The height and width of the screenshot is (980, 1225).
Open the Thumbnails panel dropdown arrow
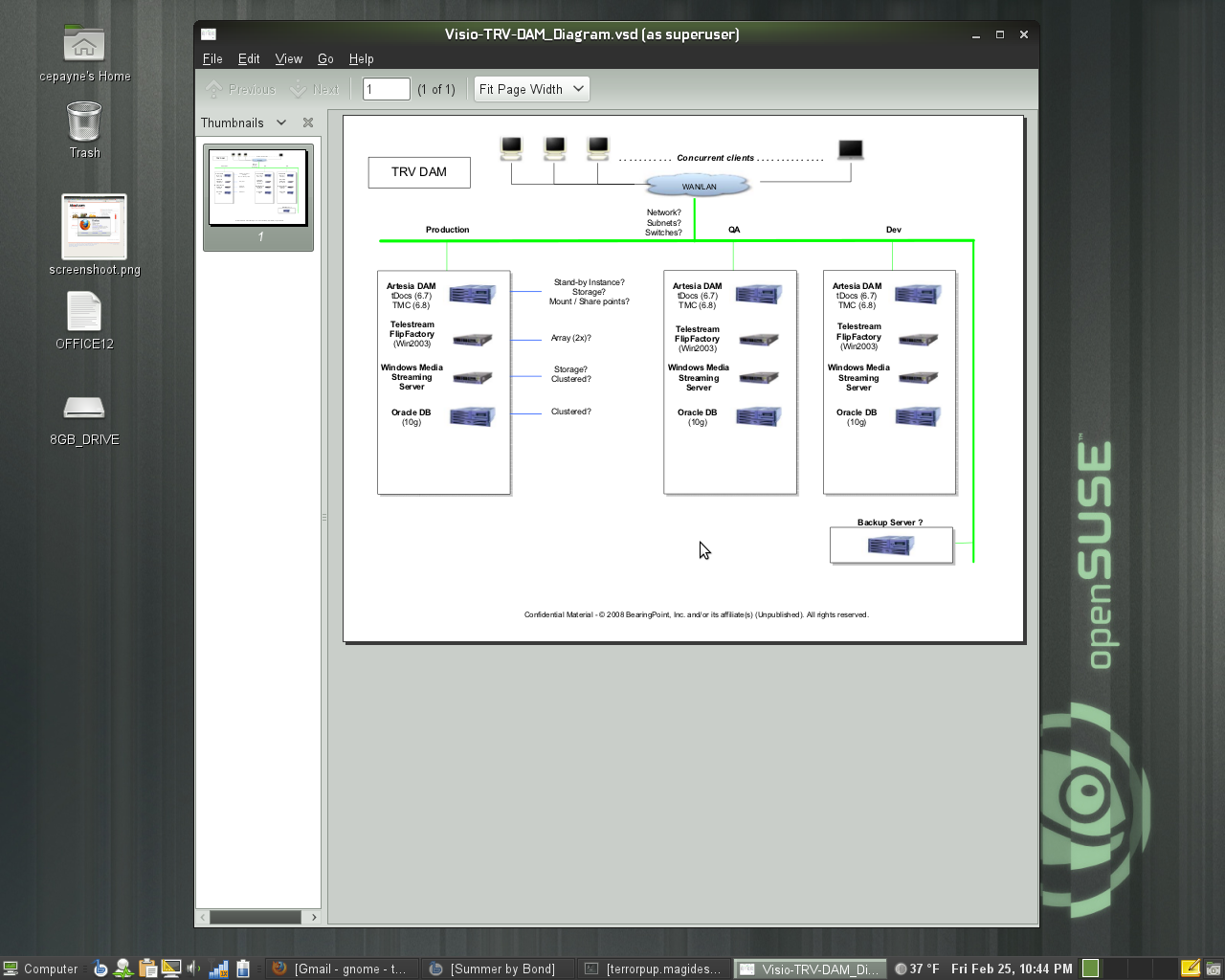pyautogui.click(x=281, y=122)
